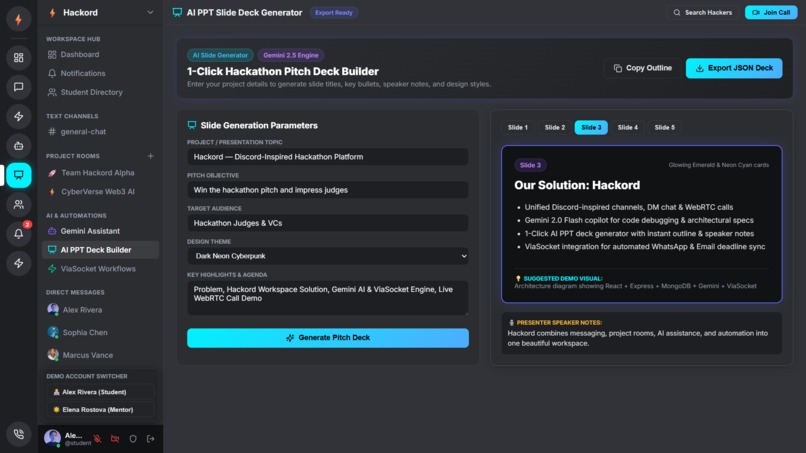Click the phone call icon at rail bottom
This screenshot has width=806, height=453.
[x=19, y=434]
